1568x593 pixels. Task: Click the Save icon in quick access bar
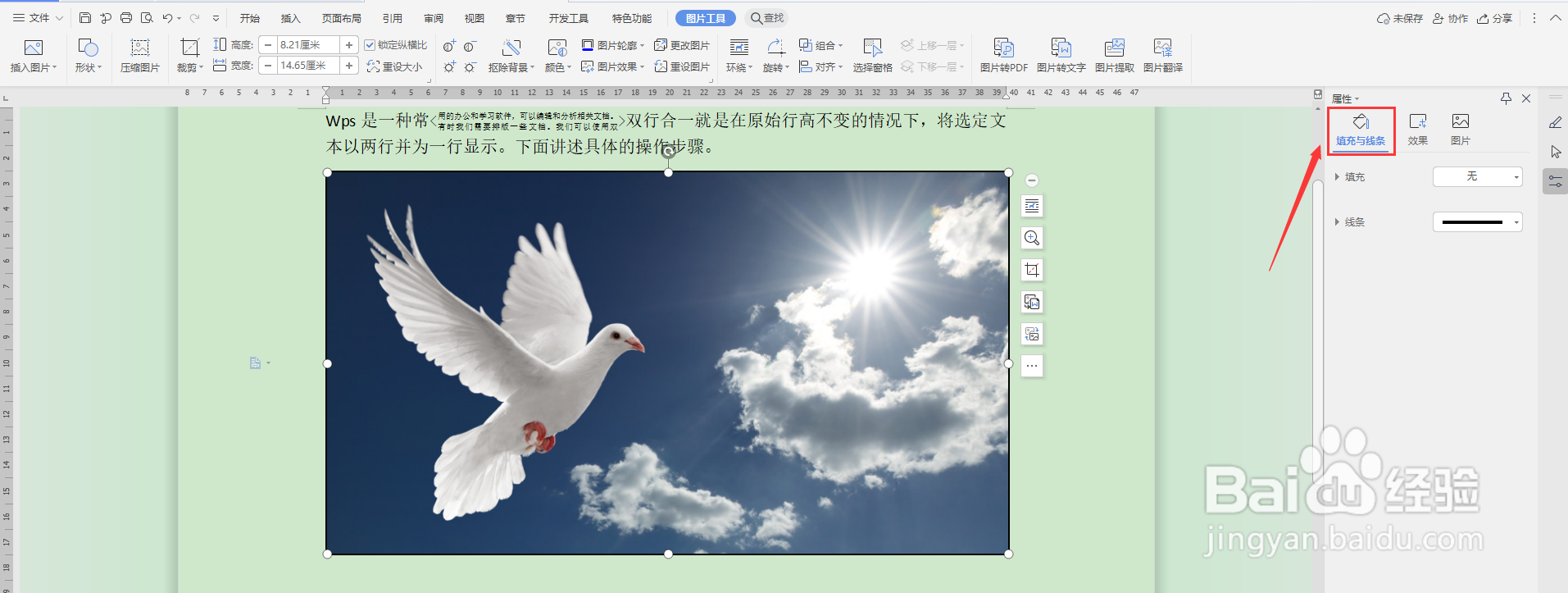(x=85, y=18)
